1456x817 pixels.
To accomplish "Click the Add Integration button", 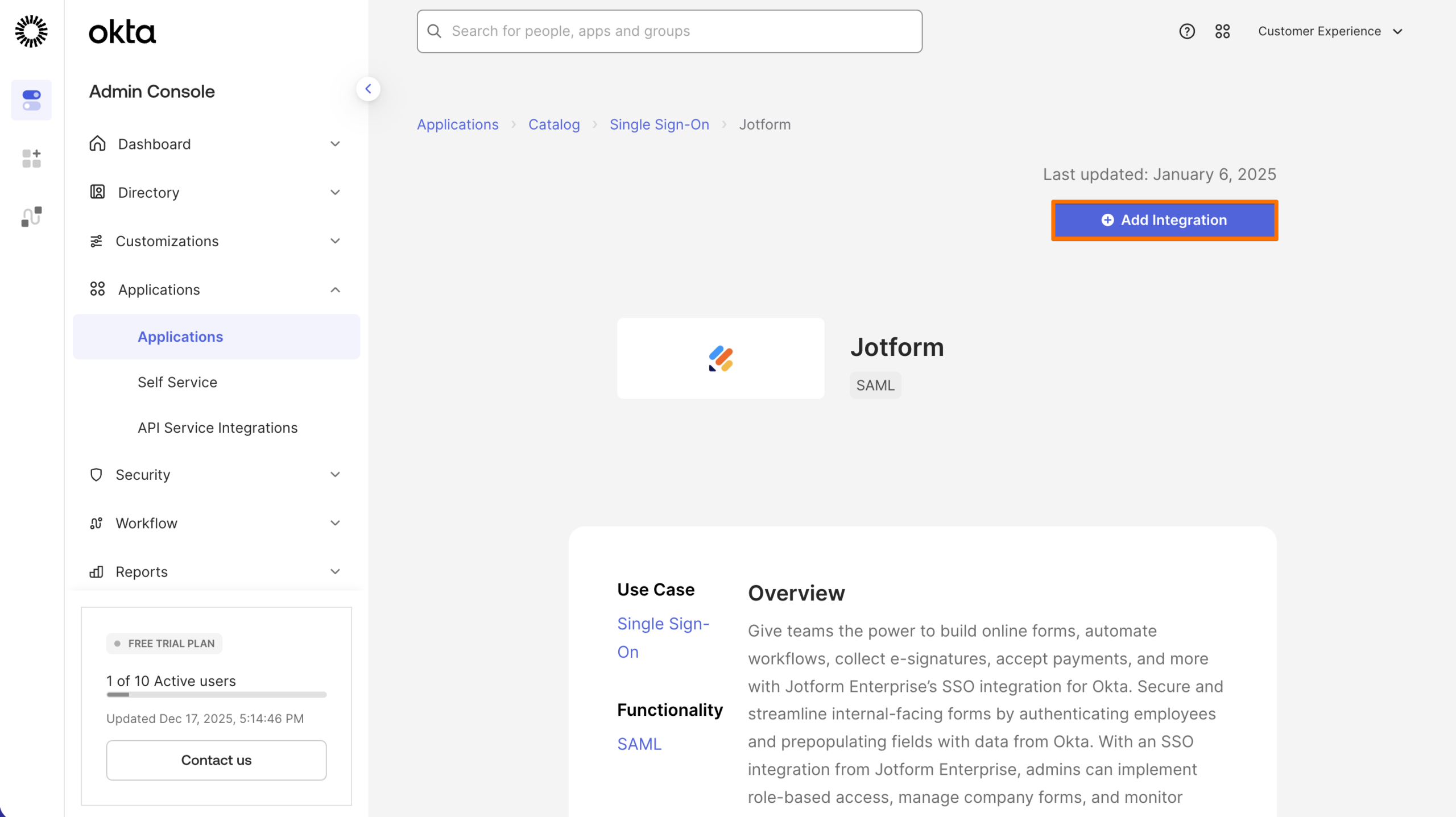I will point(1164,220).
